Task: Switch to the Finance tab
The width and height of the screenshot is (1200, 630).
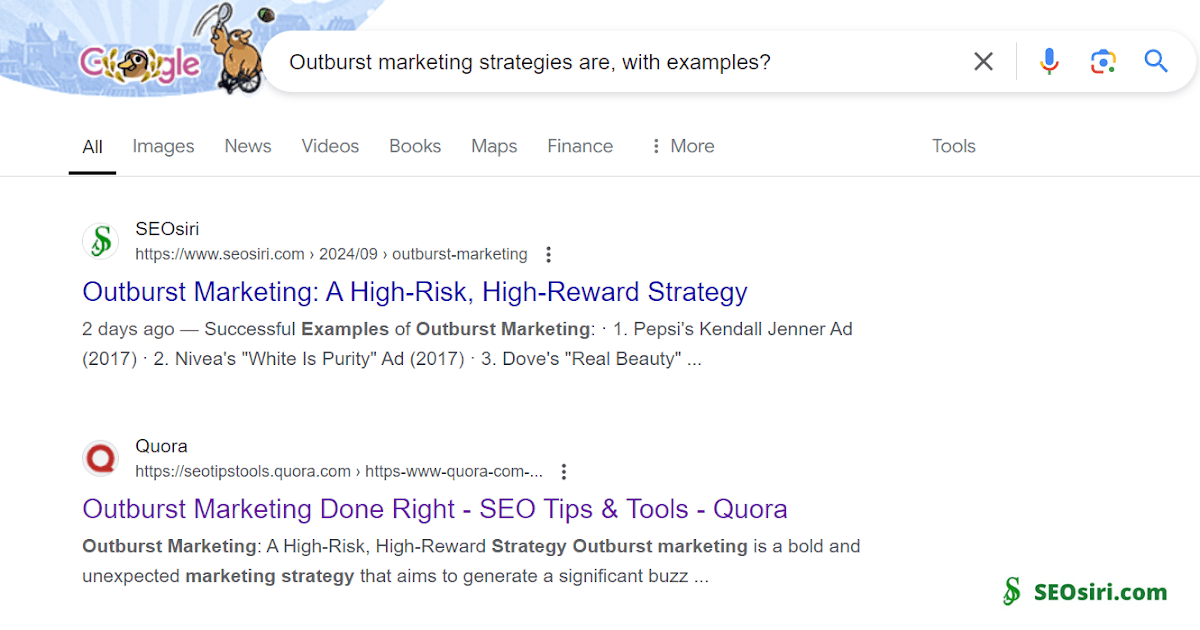Action: click(x=580, y=146)
